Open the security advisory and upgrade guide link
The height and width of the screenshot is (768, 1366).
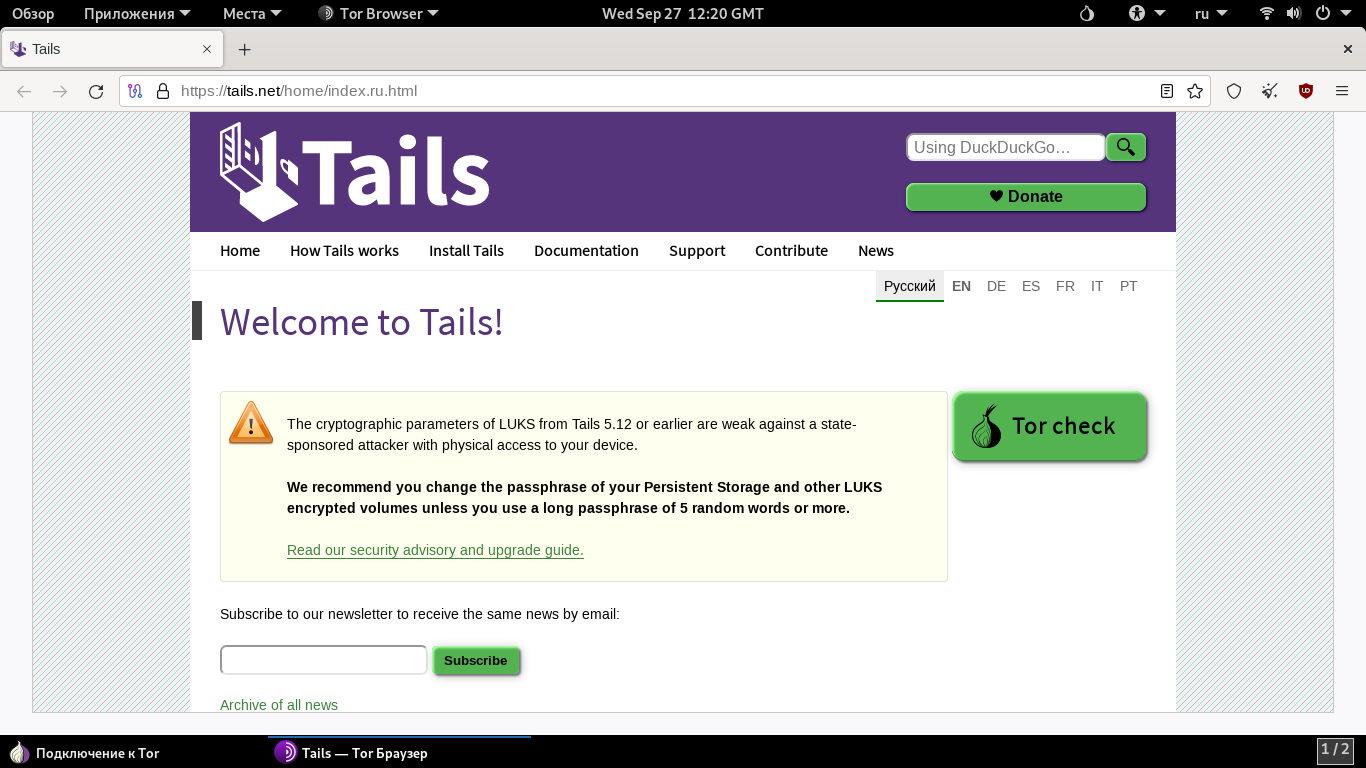coord(435,550)
